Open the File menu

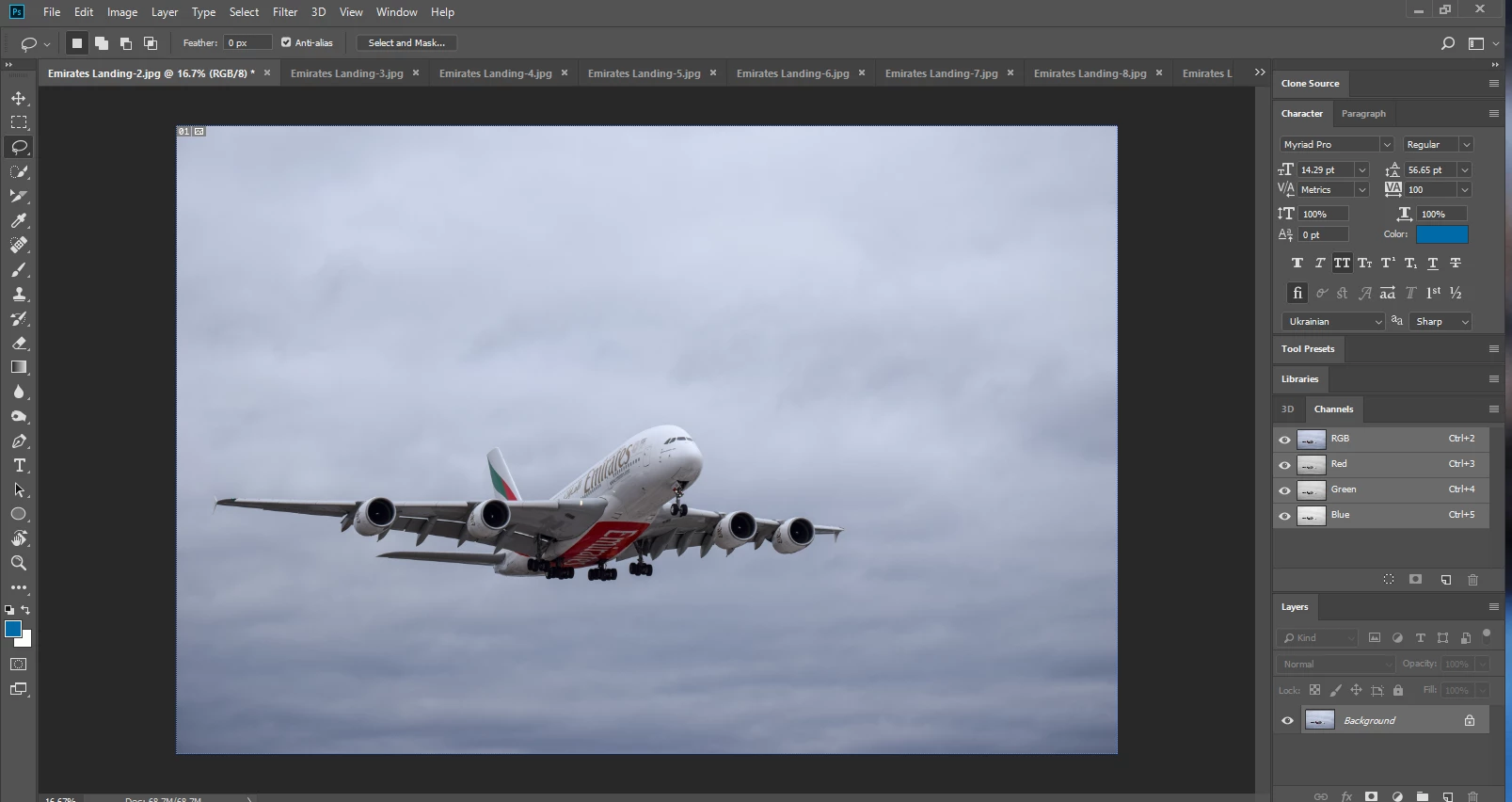(x=52, y=12)
